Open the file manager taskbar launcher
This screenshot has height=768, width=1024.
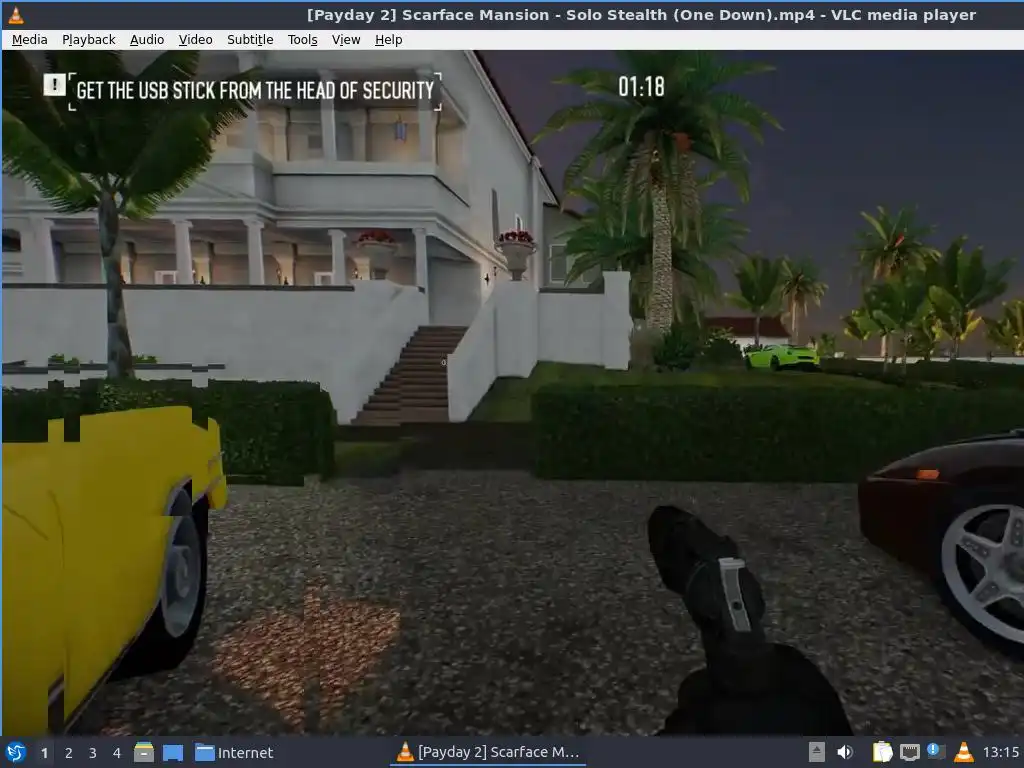144,752
